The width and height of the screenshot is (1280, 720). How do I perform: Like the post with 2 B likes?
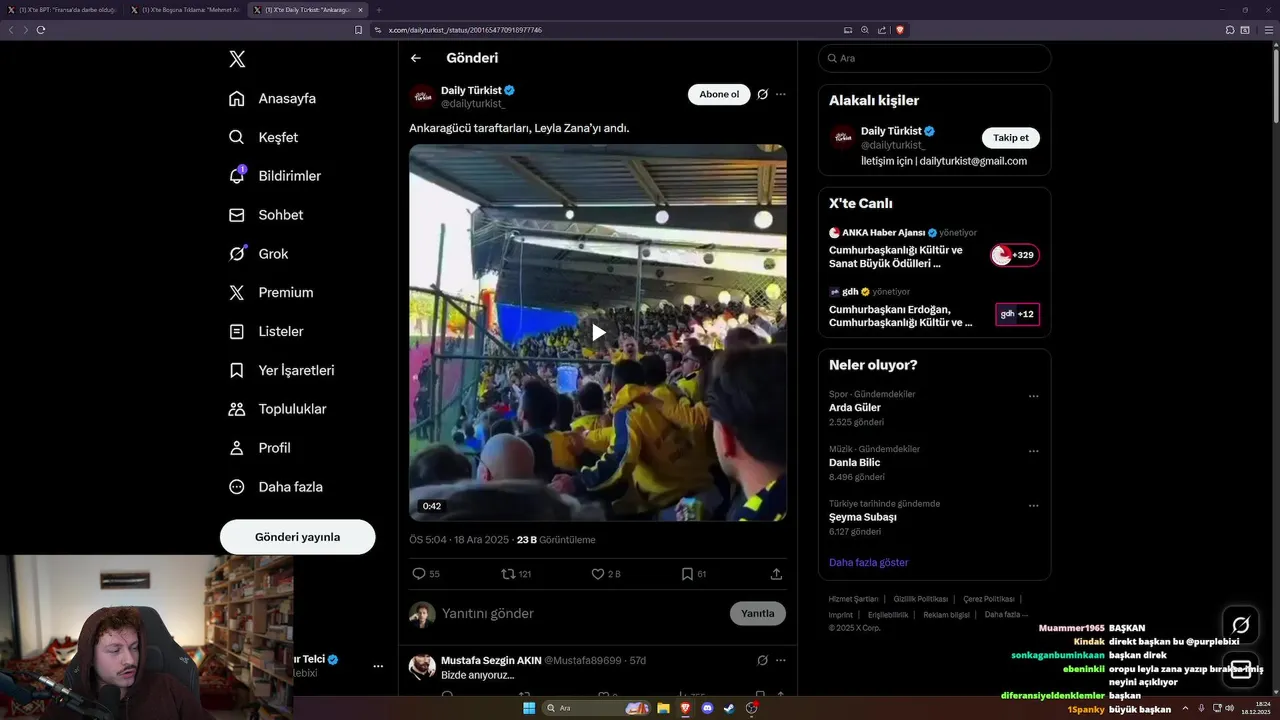(606, 574)
